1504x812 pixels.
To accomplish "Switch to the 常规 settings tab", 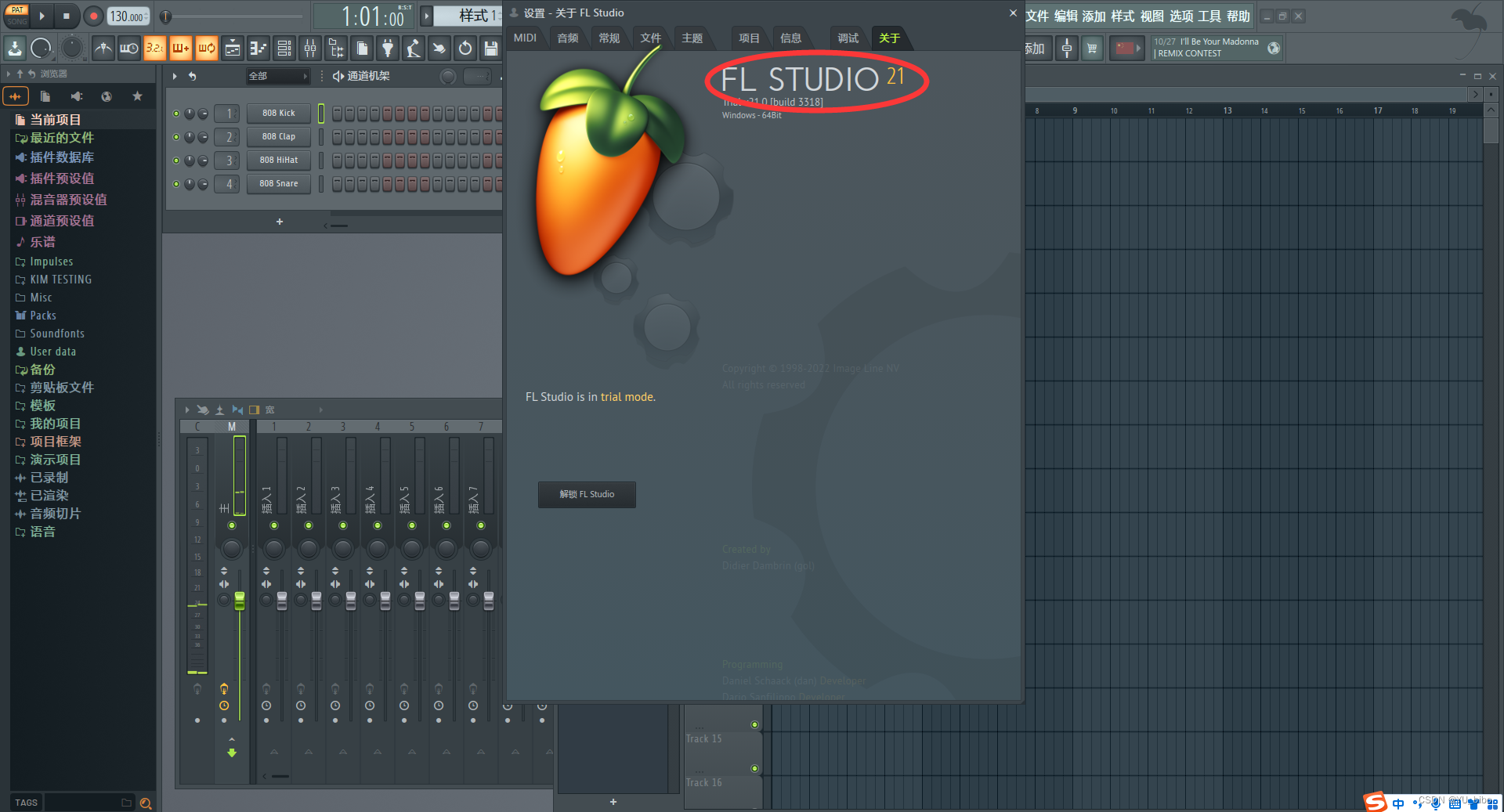I will click(x=609, y=38).
